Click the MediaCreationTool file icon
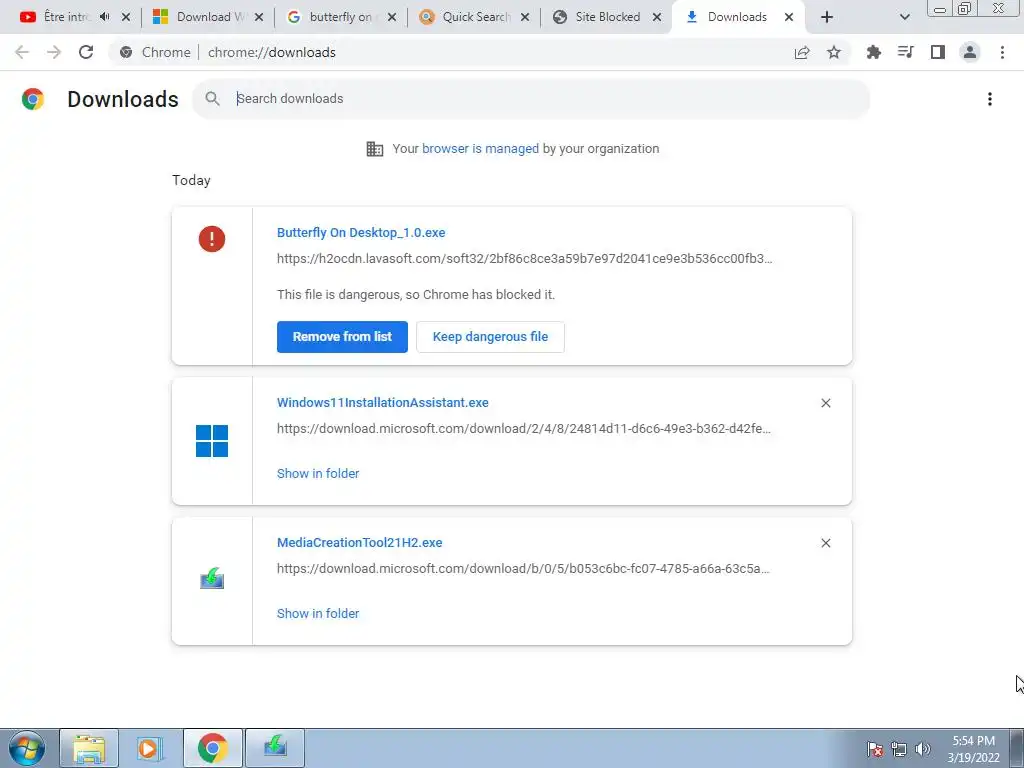 (x=212, y=578)
